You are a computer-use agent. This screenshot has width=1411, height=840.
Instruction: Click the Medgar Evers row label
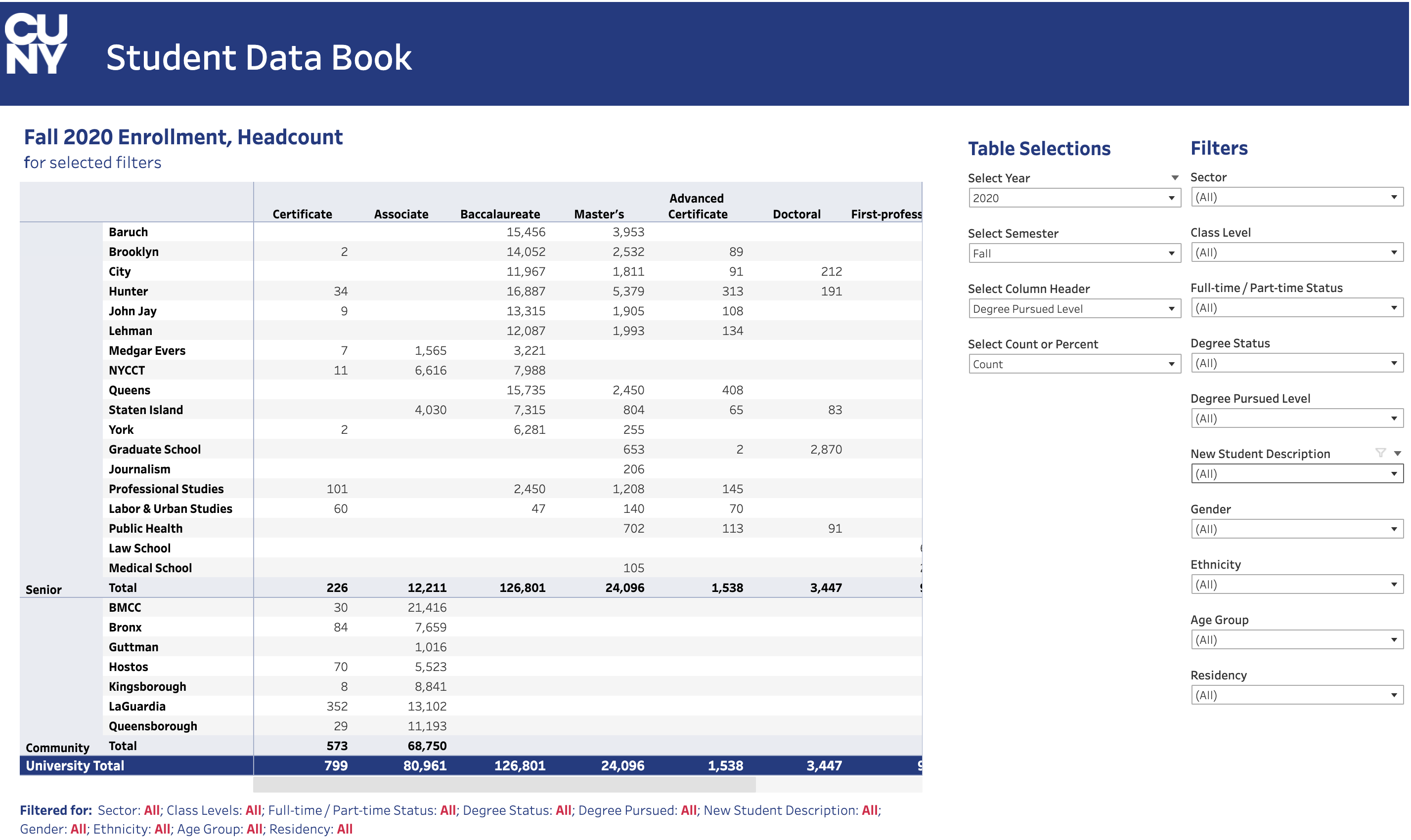147,351
